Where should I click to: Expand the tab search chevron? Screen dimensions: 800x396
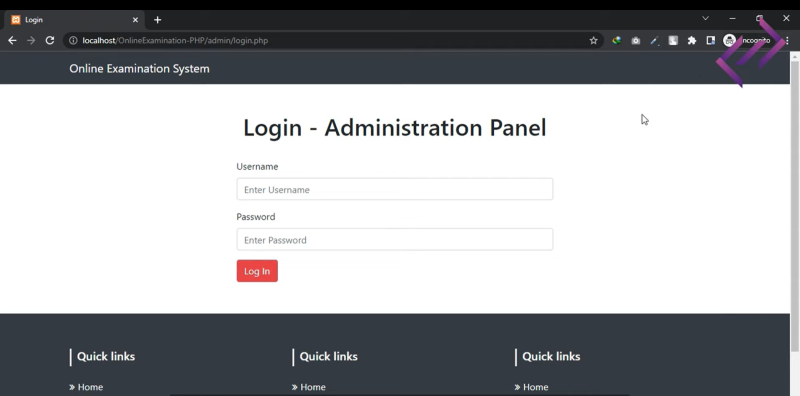(x=705, y=18)
